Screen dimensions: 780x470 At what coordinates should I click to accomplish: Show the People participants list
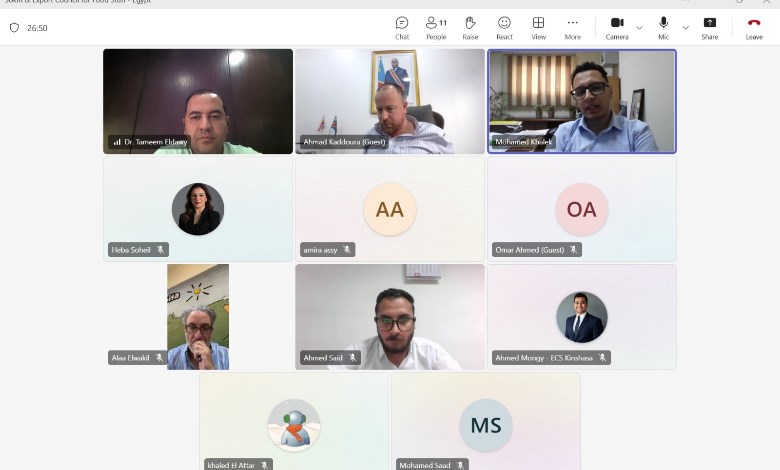point(436,28)
